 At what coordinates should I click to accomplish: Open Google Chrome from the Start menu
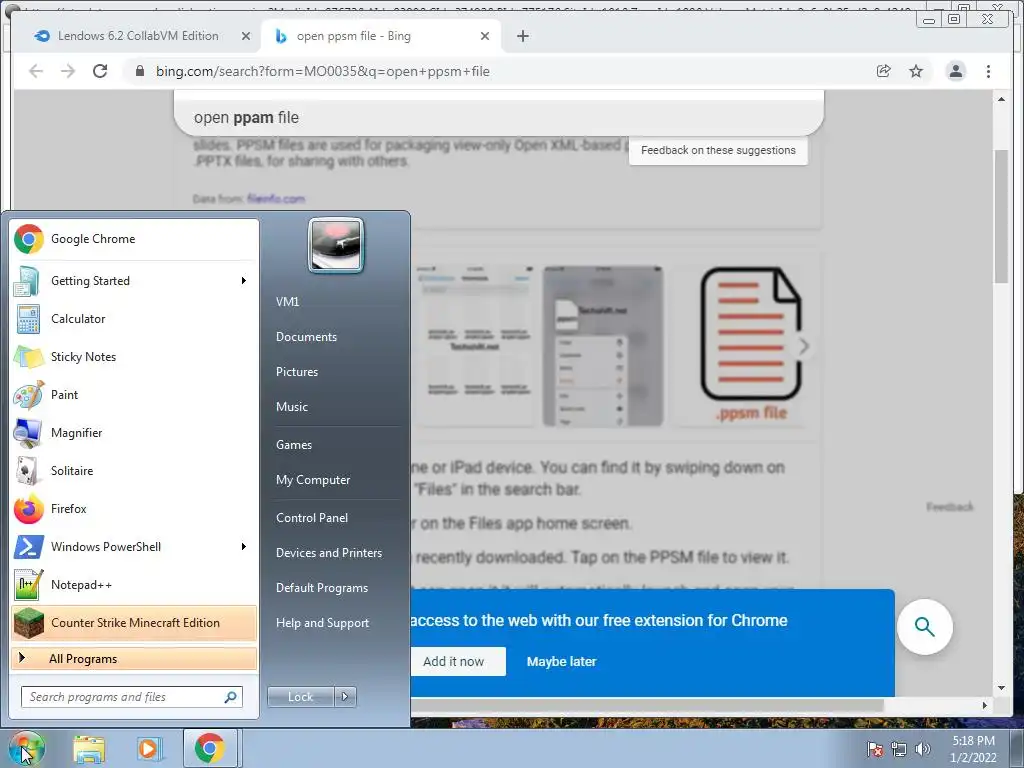pyautogui.click(x=134, y=239)
